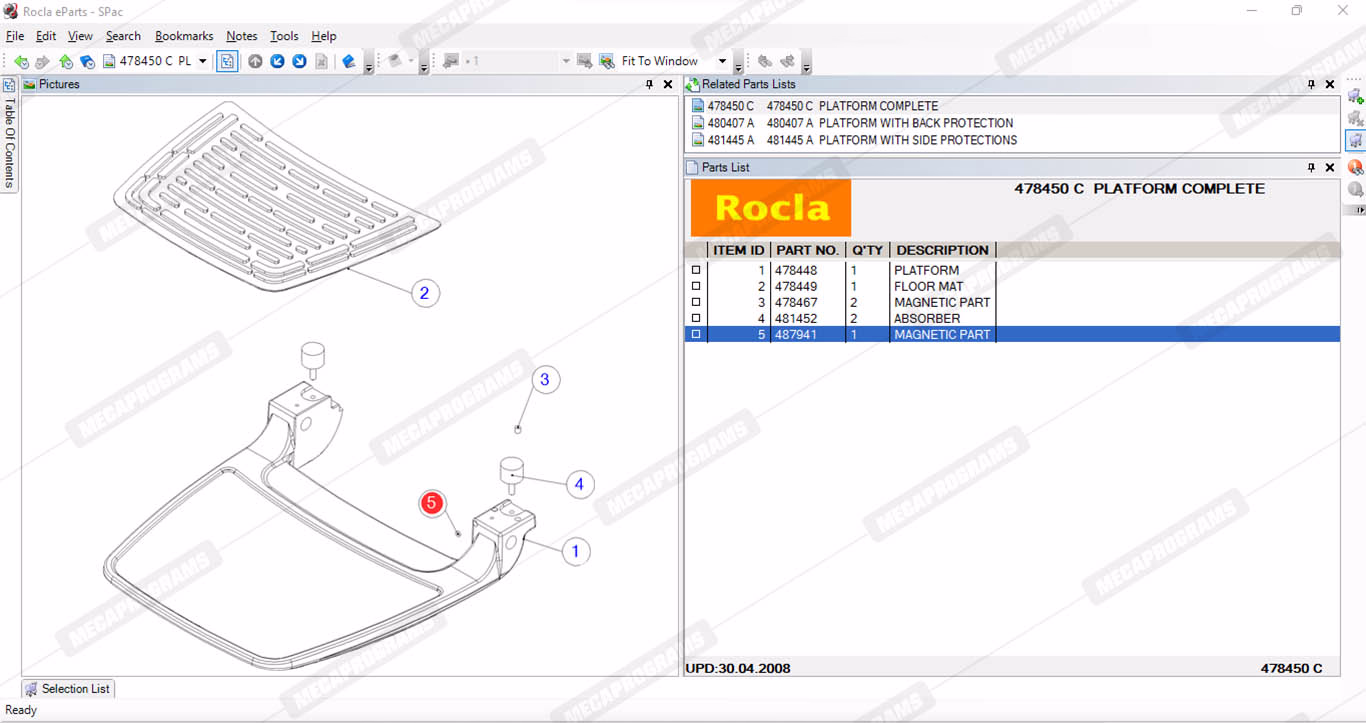Click the gray up arrow toolbar icon

pos(255,62)
